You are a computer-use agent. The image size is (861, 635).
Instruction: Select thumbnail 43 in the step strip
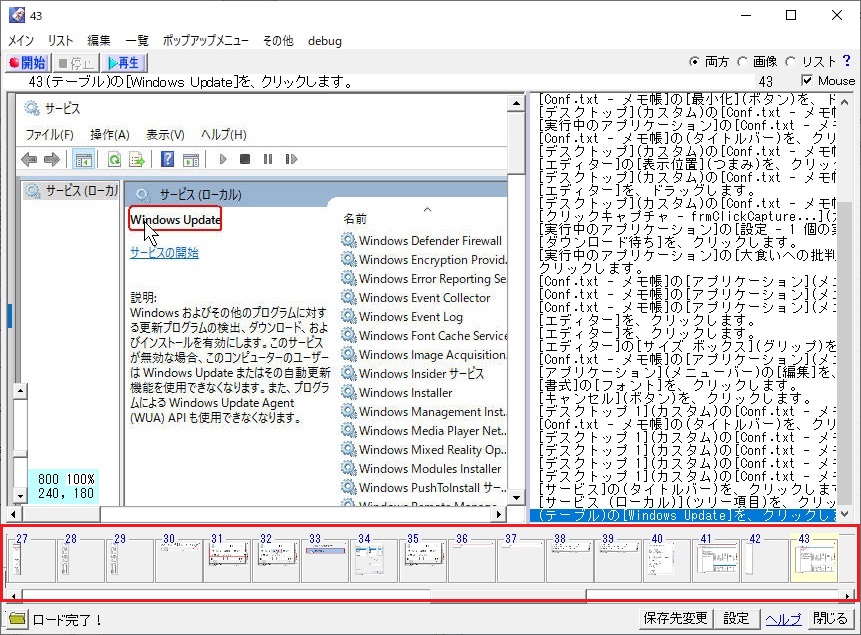[x=814, y=558]
